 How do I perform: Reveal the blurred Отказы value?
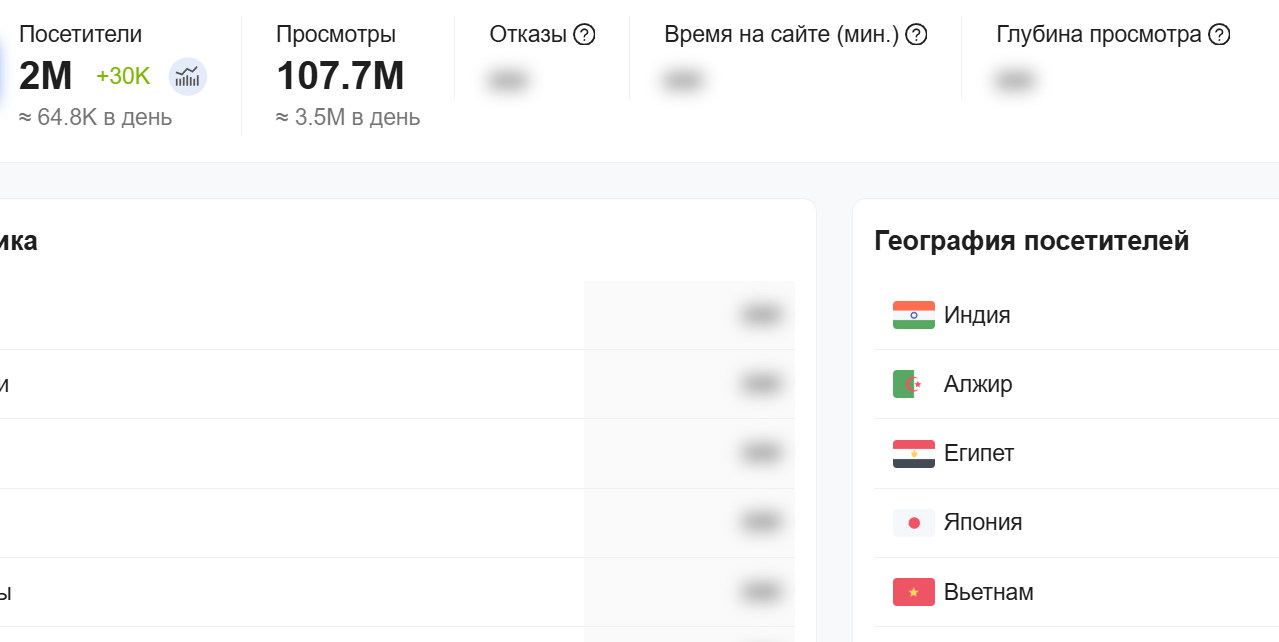508,81
